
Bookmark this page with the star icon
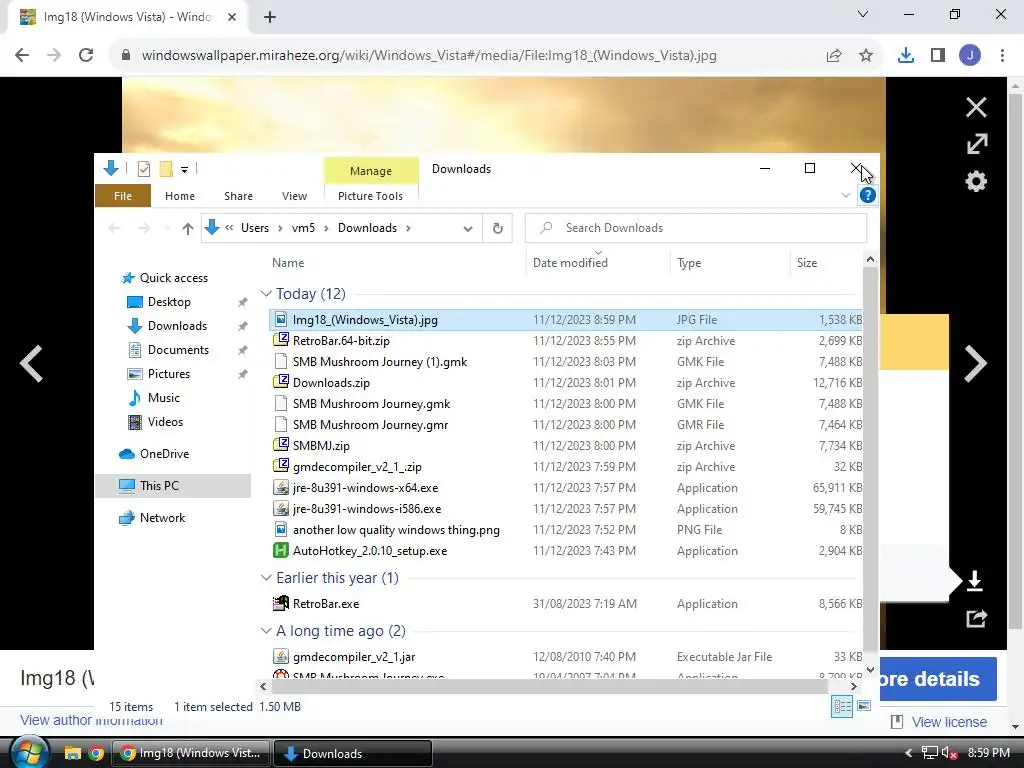866,56
